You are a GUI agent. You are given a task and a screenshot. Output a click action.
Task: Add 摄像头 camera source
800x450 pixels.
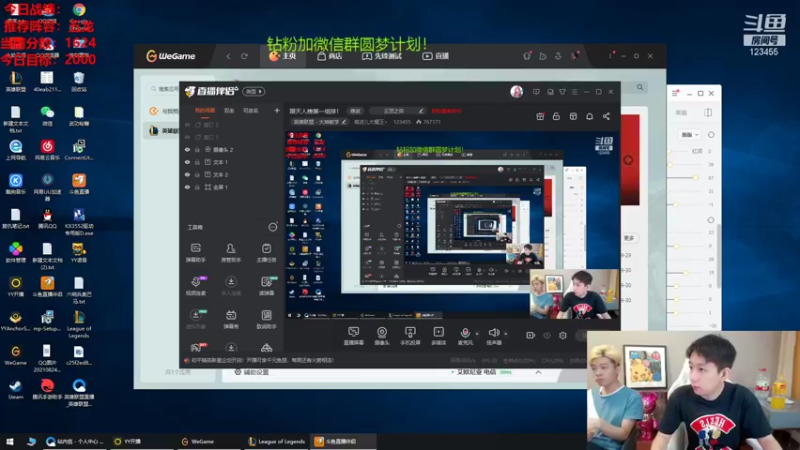(382, 336)
